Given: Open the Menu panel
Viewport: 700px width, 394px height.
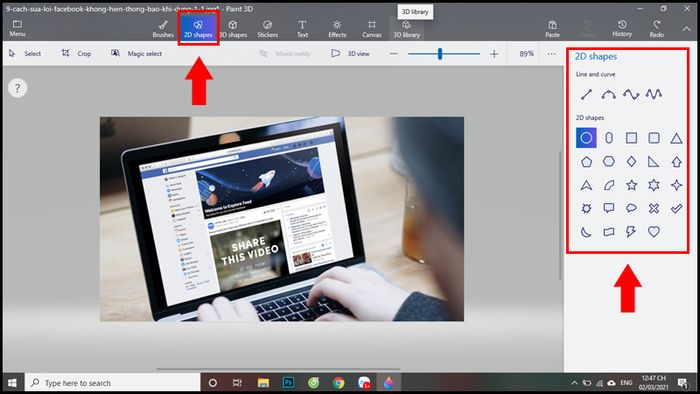Looking at the screenshot, I should click(x=17, y=29).
